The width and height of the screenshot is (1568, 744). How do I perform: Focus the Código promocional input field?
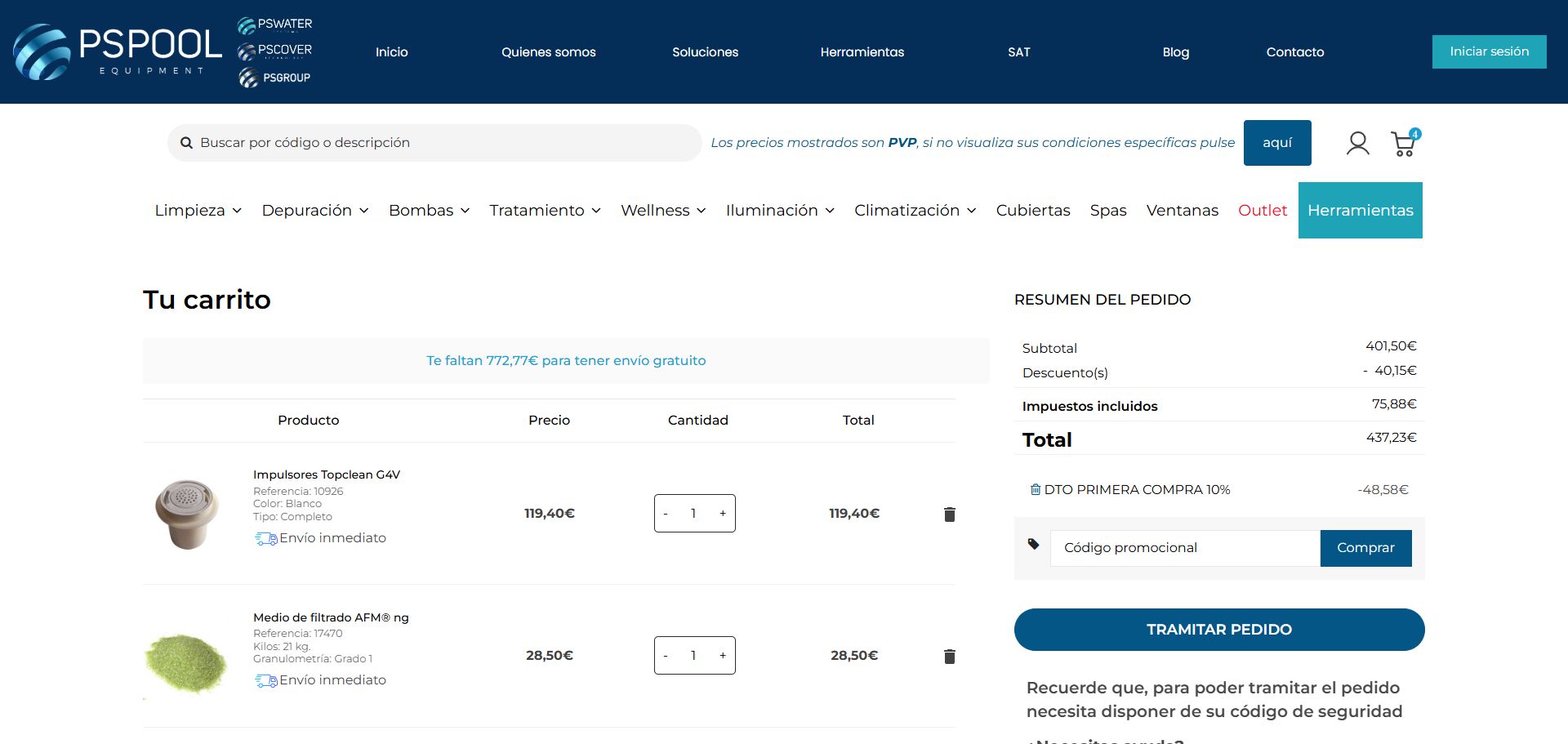point(1186,548)
